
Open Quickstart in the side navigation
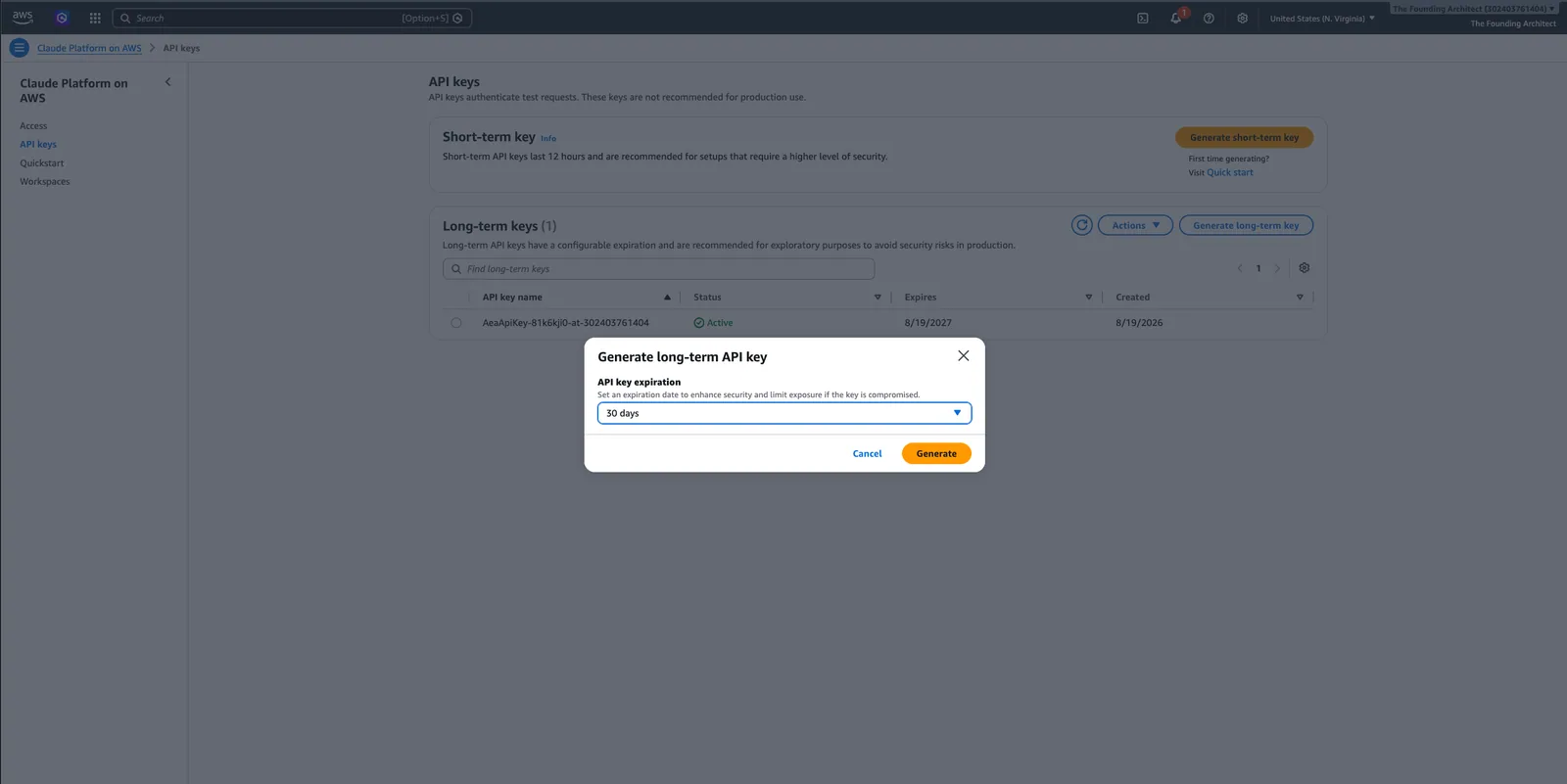[42, 163]
